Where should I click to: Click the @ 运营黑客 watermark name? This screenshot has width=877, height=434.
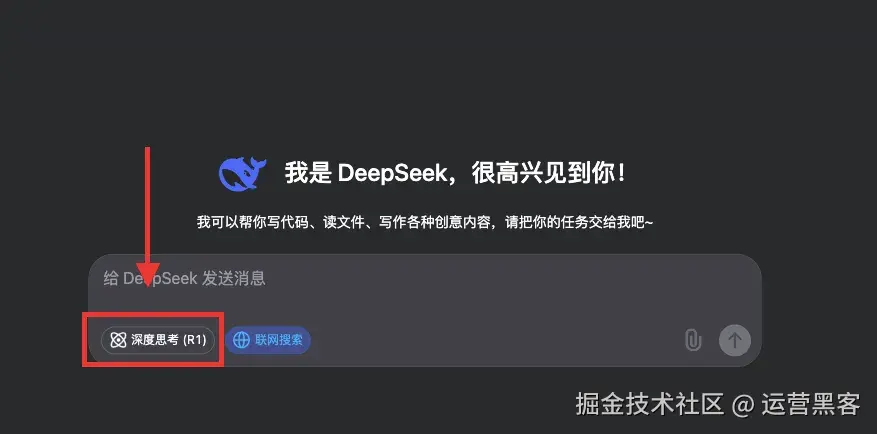(795, 404)
